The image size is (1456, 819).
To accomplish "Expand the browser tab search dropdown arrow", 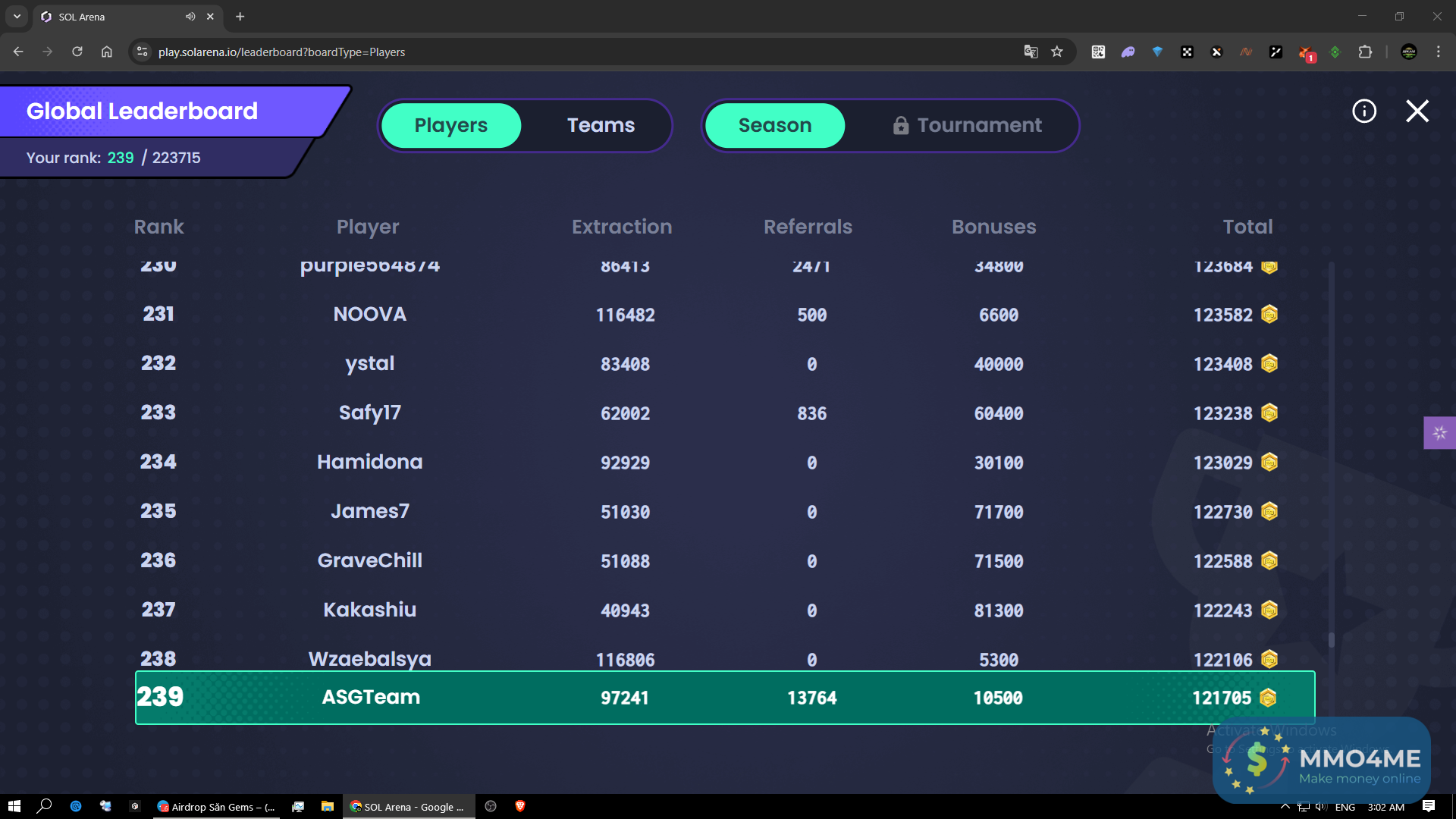I will (x=17, y=17).
